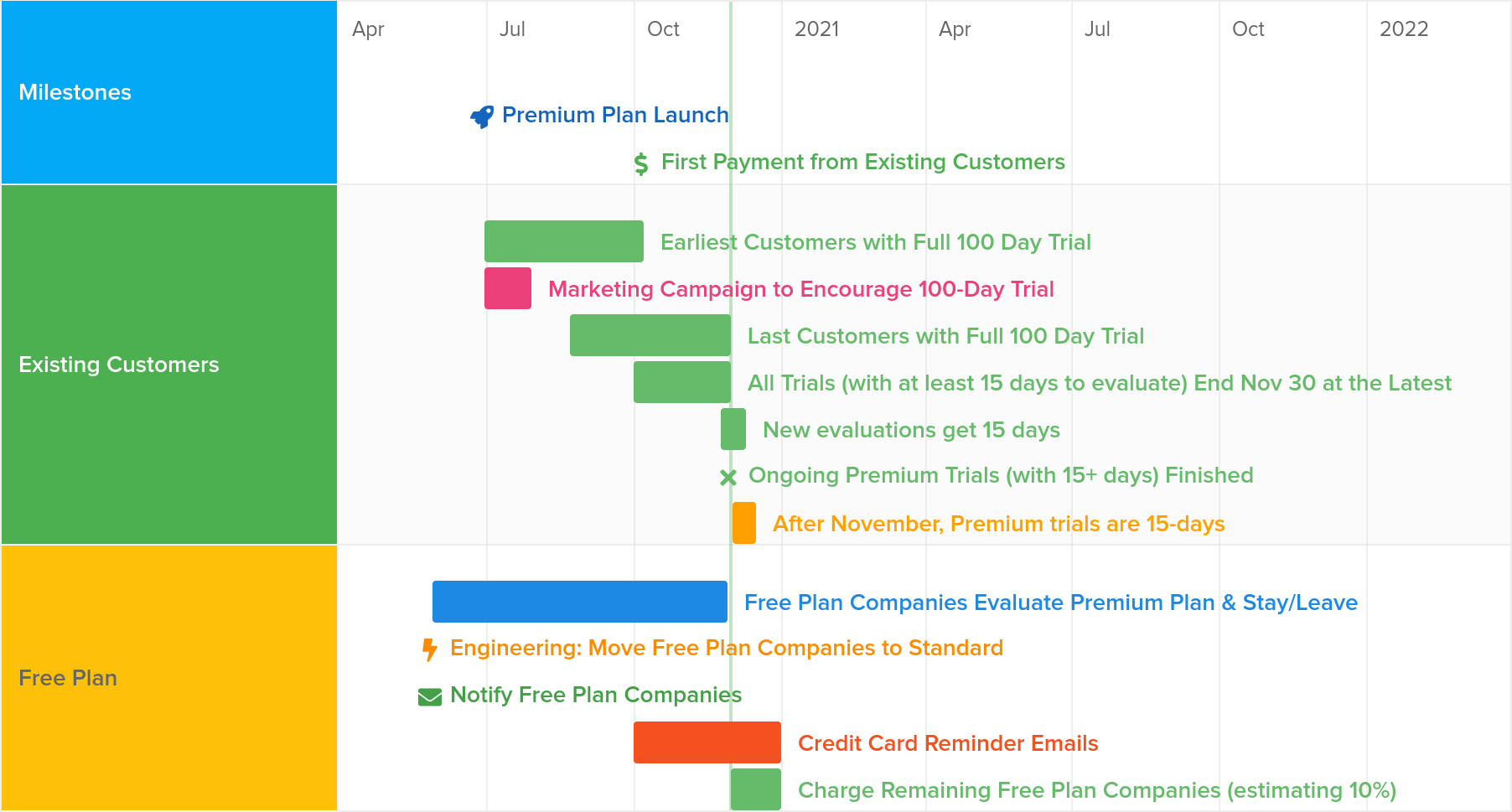Click the First Payment from Existing Customers label
This screenshot has width=1512, height=812.
863,162
